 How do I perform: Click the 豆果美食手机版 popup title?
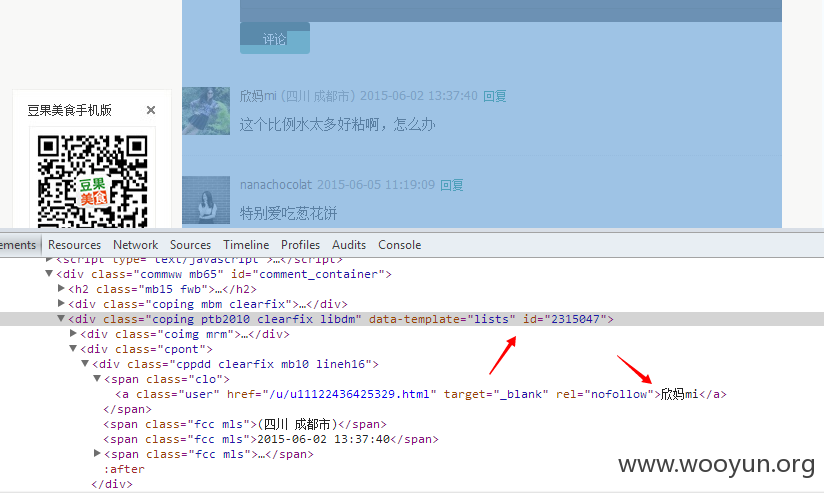69,110
